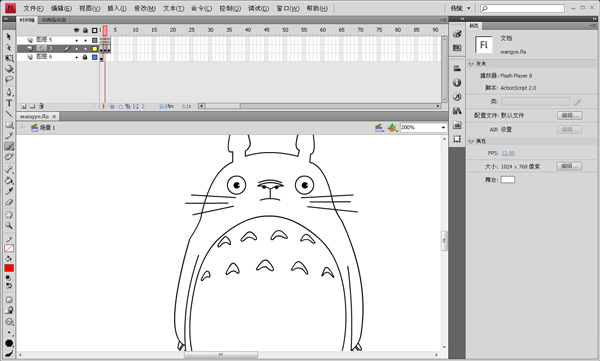Select the Line tool

[9, 114]
